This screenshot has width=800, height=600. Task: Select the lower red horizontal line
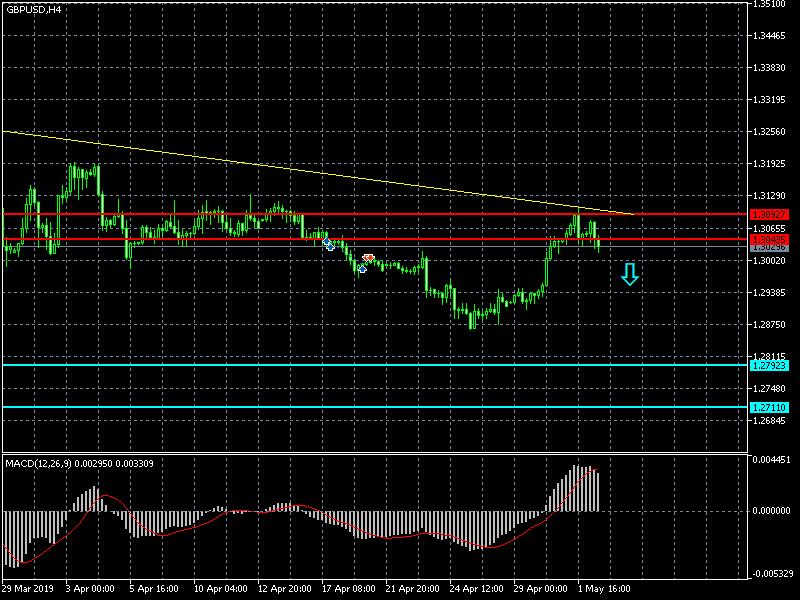tap(450, 239)
